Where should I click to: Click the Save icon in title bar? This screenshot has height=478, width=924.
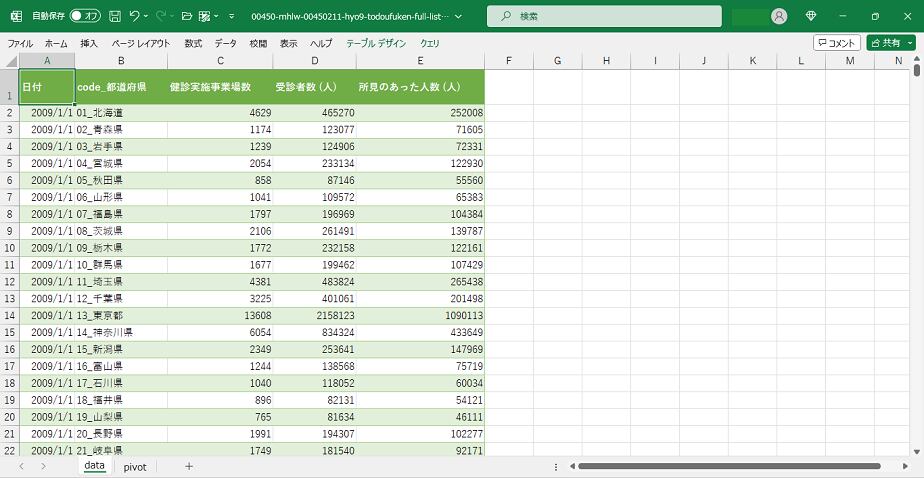pos(115,16)
